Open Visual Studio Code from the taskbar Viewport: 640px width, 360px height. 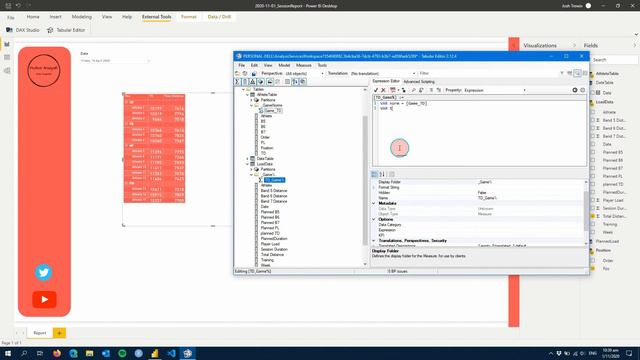(171, 353)
